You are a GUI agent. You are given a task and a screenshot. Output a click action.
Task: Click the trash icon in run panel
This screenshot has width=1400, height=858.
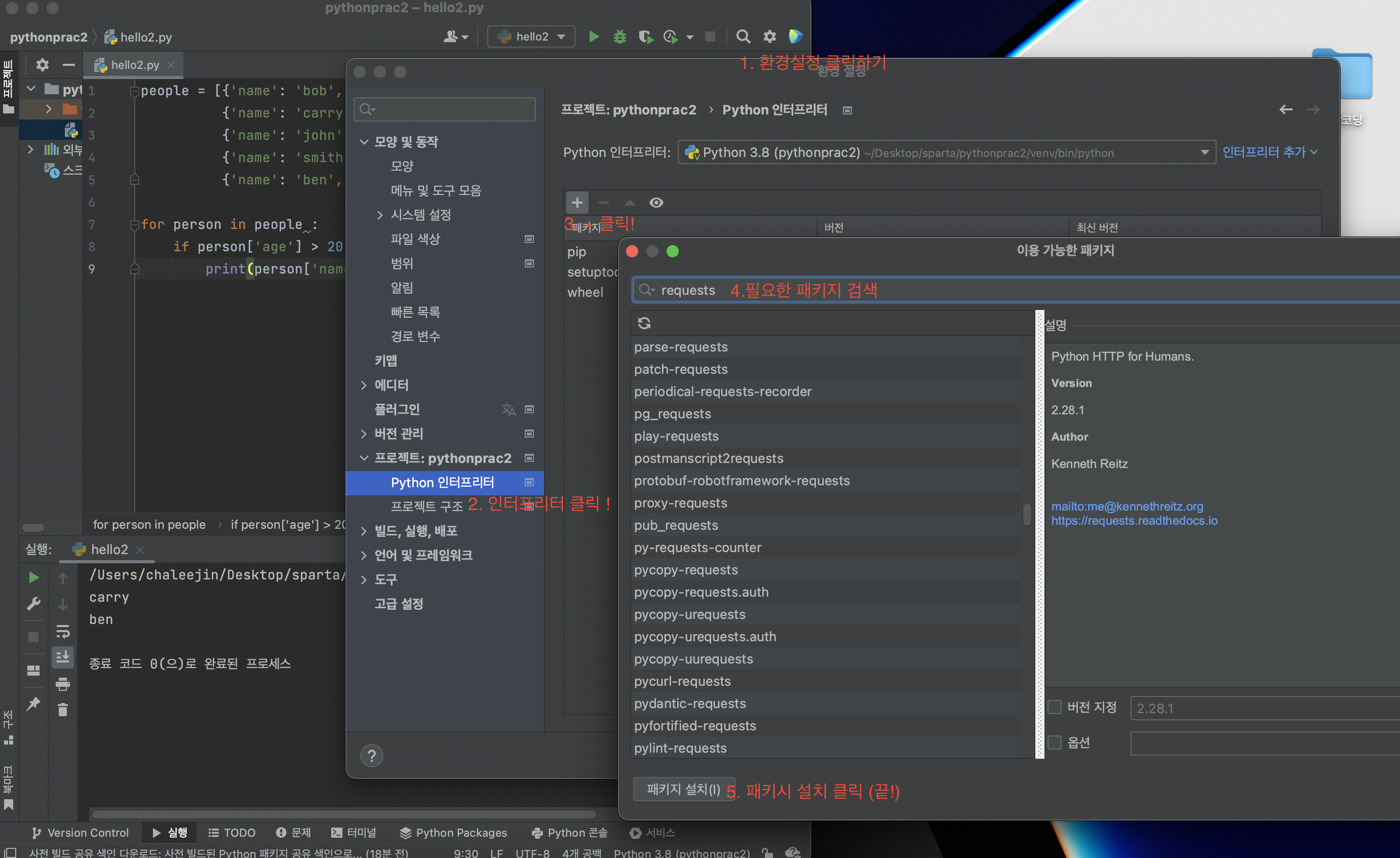pos(63,710)
